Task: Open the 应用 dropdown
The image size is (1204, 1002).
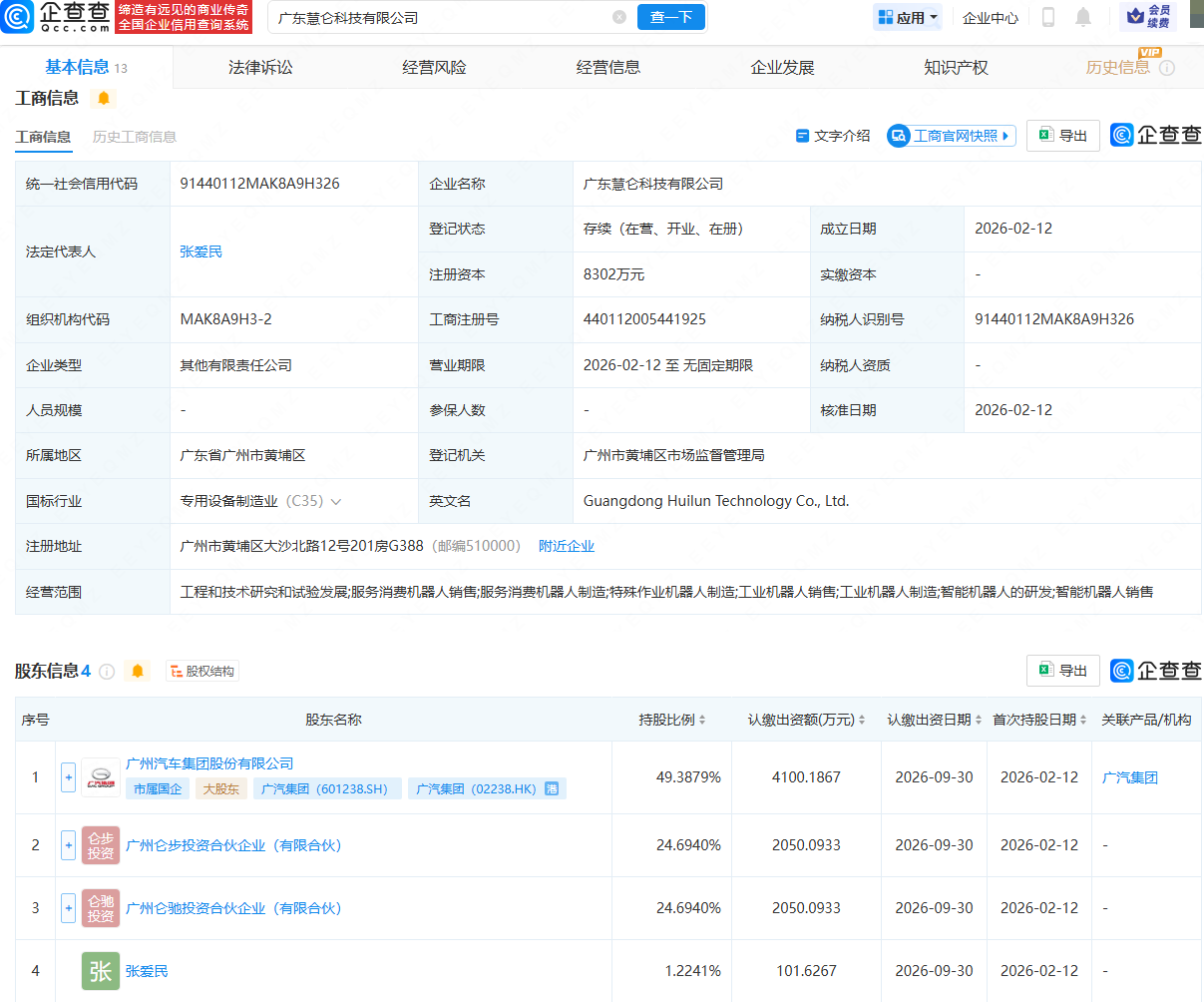Action: pos(907,17)
